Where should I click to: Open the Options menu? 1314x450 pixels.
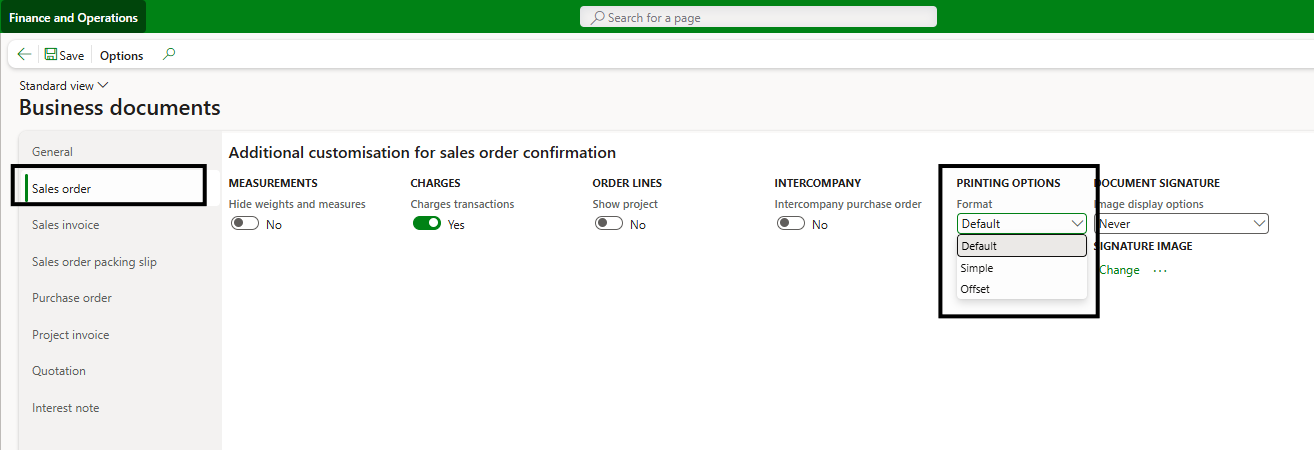[x=122, y=56]
